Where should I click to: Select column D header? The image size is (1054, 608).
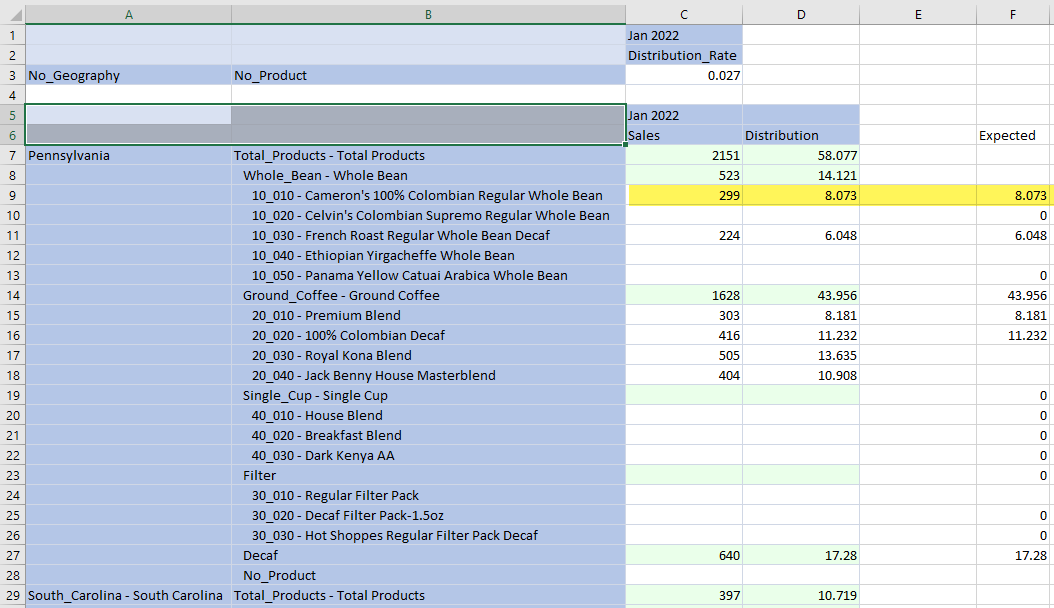[x=801, y=15]
